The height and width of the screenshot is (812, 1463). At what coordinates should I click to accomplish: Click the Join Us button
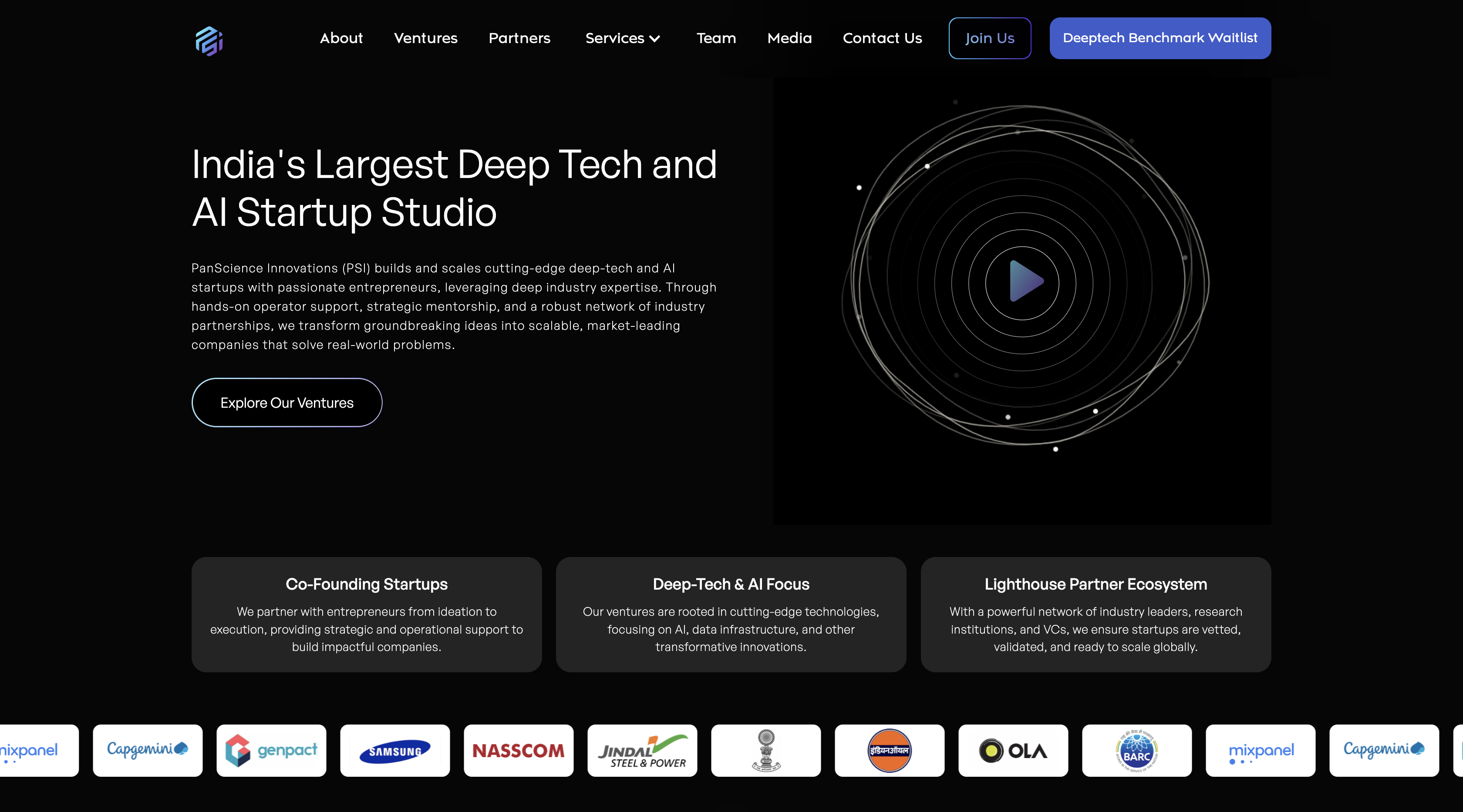click(990, 38)
